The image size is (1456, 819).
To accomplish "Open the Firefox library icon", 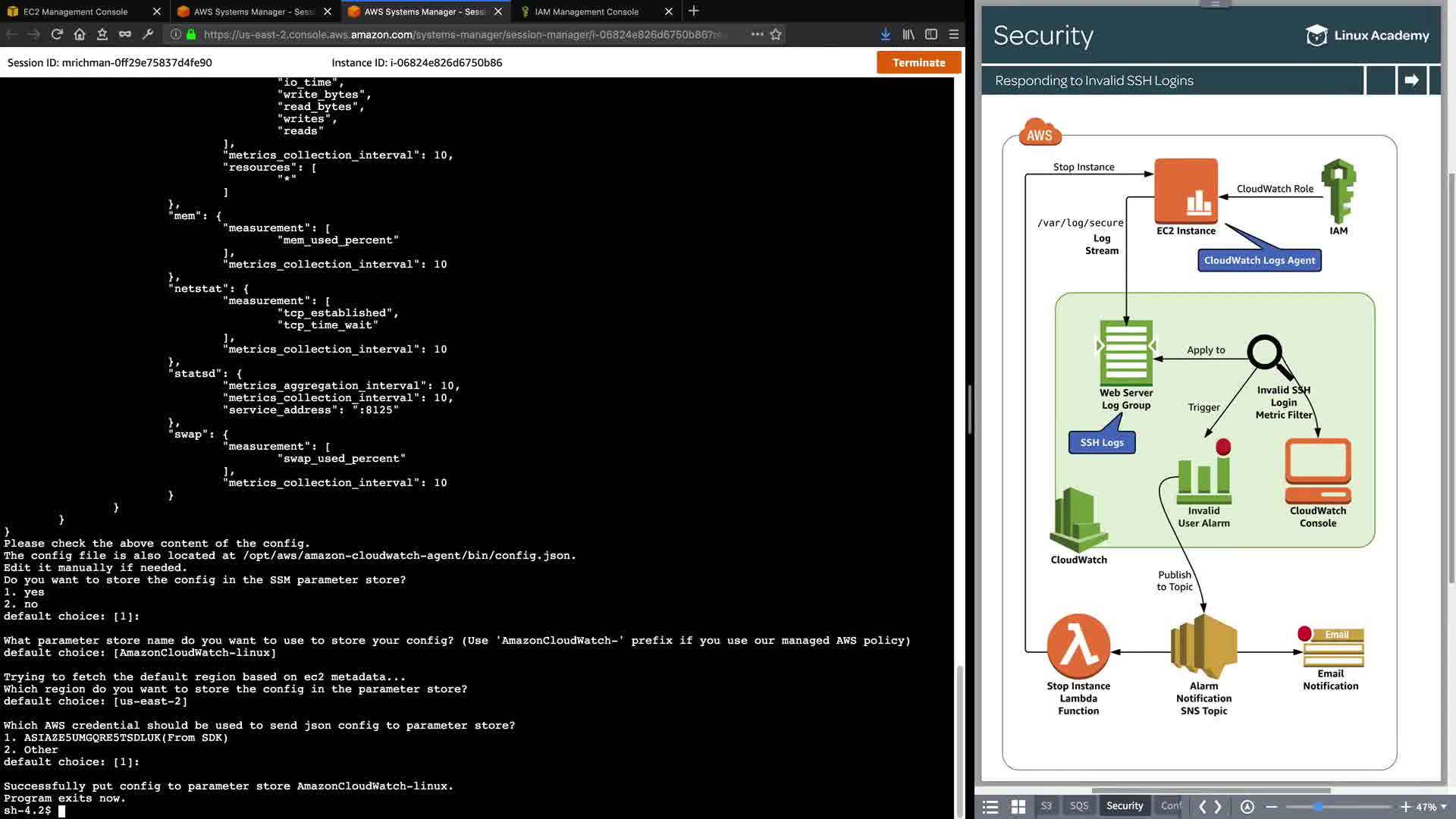I will pos(908,34).
